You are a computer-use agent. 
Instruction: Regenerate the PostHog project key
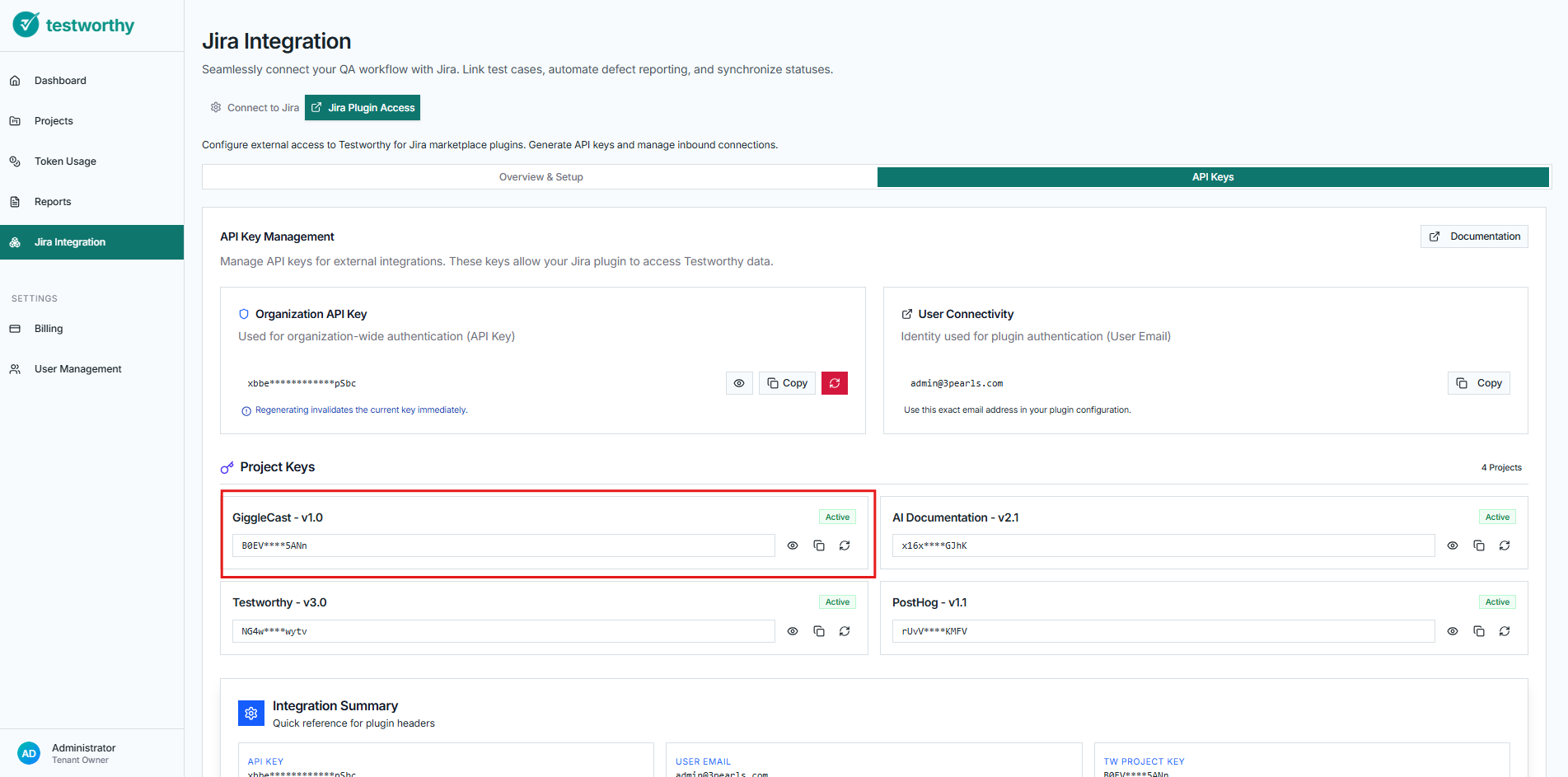[x=1505, y=631]
